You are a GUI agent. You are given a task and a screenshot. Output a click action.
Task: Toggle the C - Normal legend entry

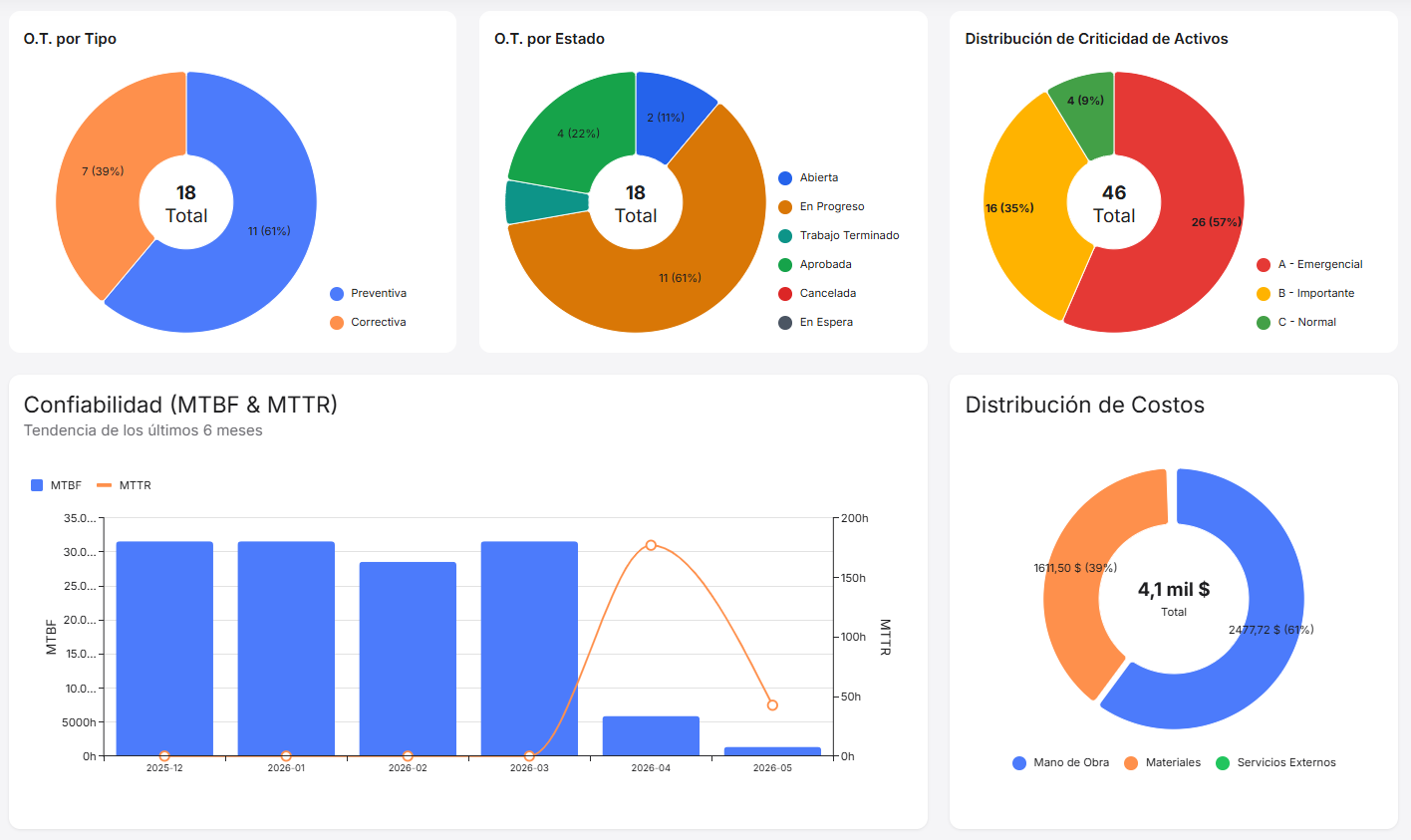click(1296, 322)
